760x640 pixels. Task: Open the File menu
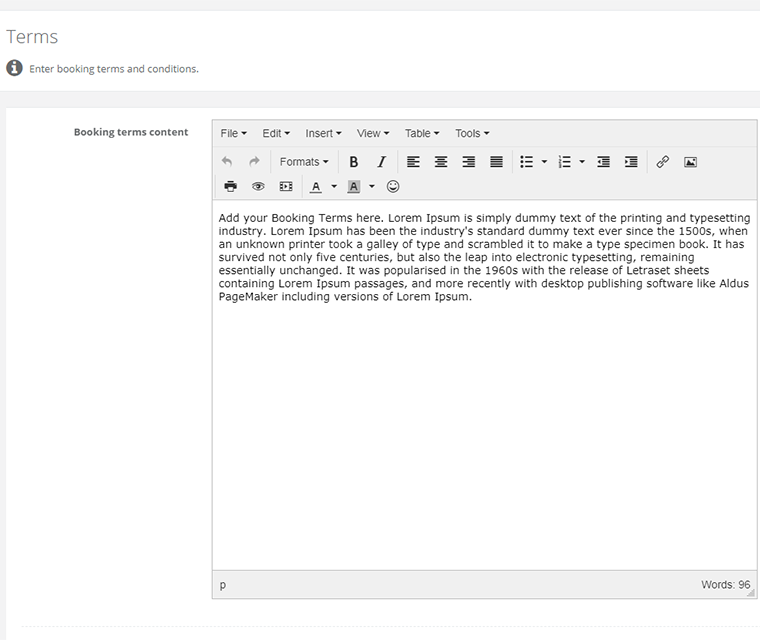click(234, 133)
